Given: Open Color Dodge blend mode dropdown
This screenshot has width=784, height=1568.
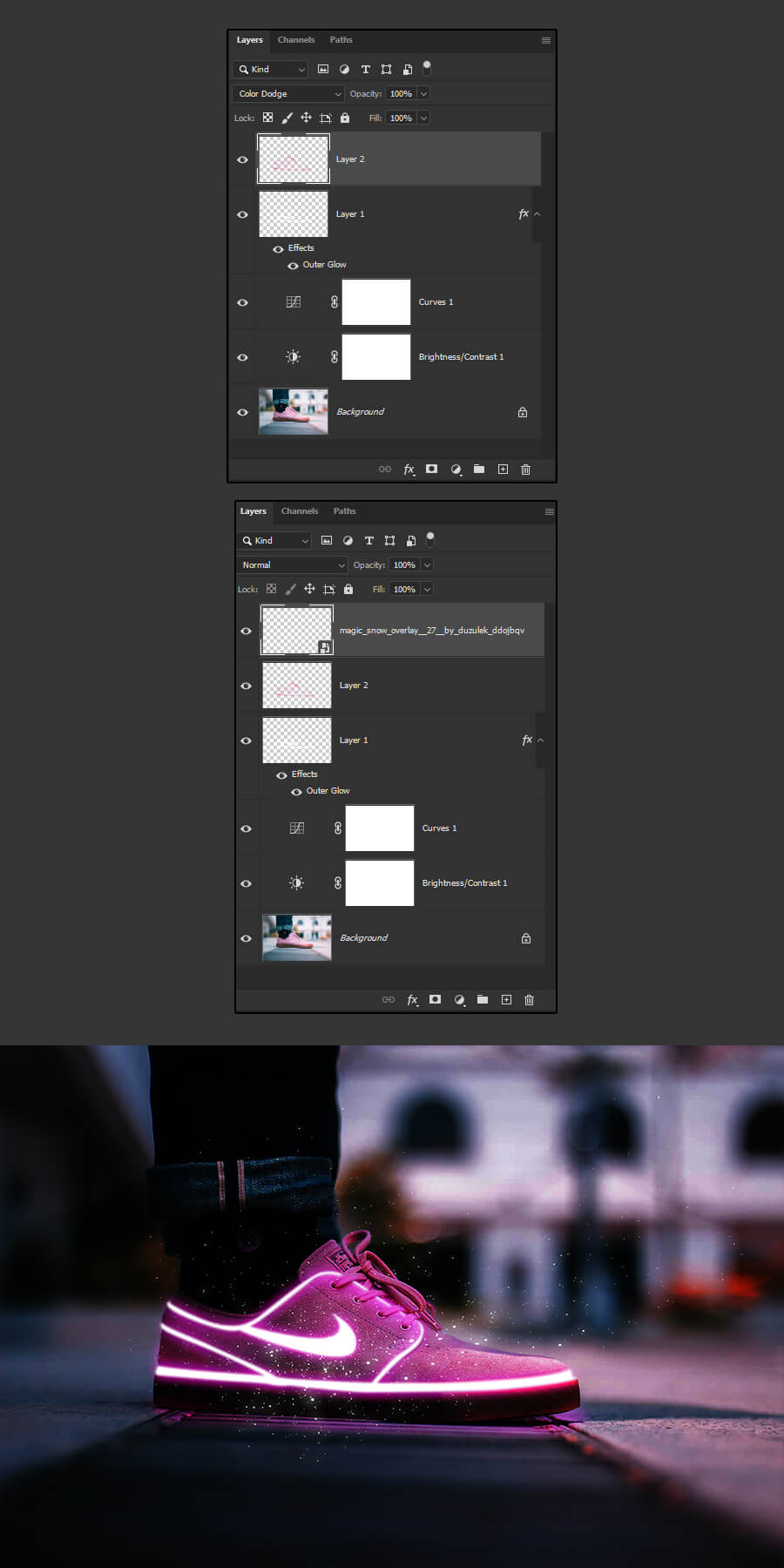Looking at the screenshot, I should [288, 94].
